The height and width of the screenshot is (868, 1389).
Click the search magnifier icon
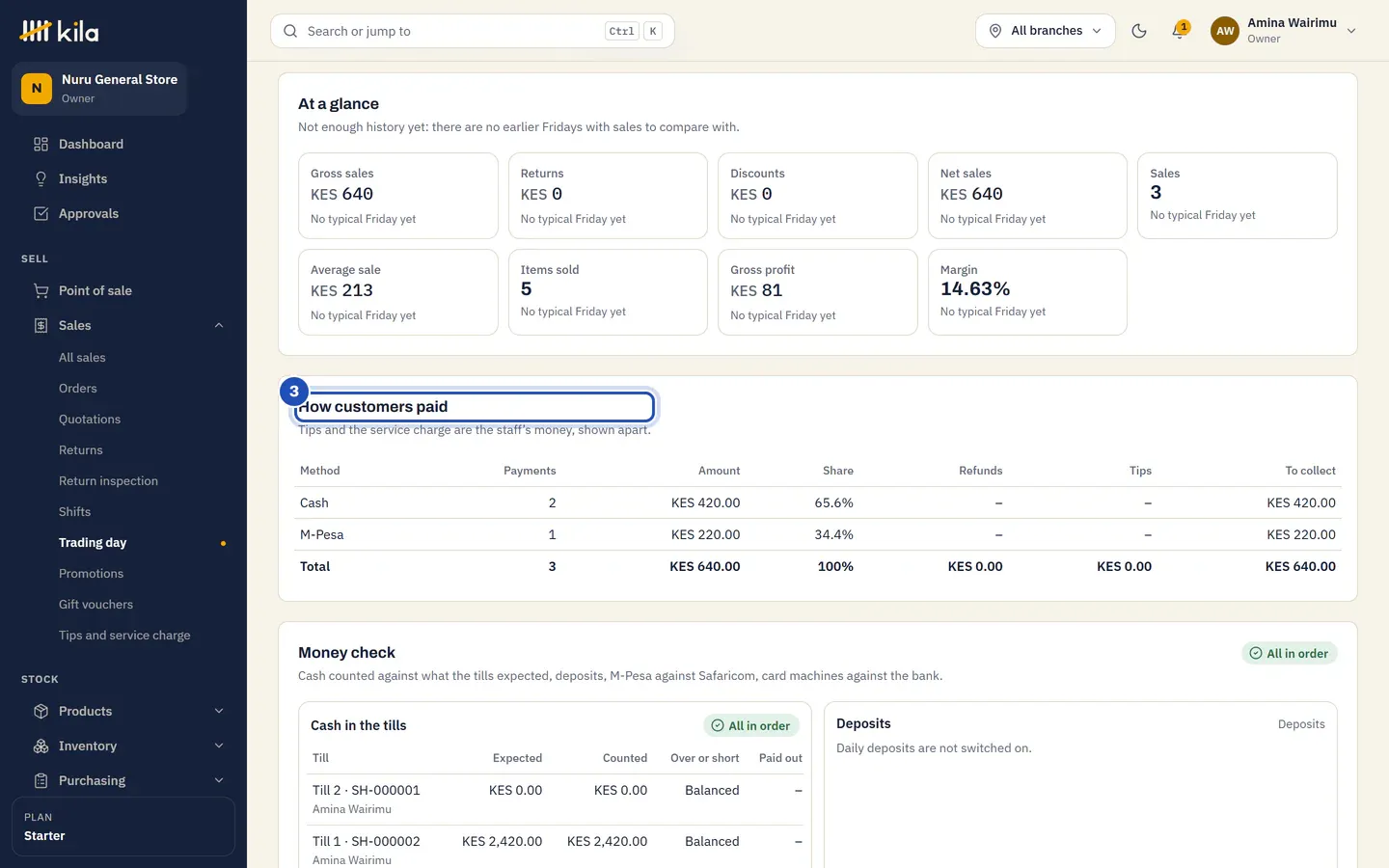290,31
